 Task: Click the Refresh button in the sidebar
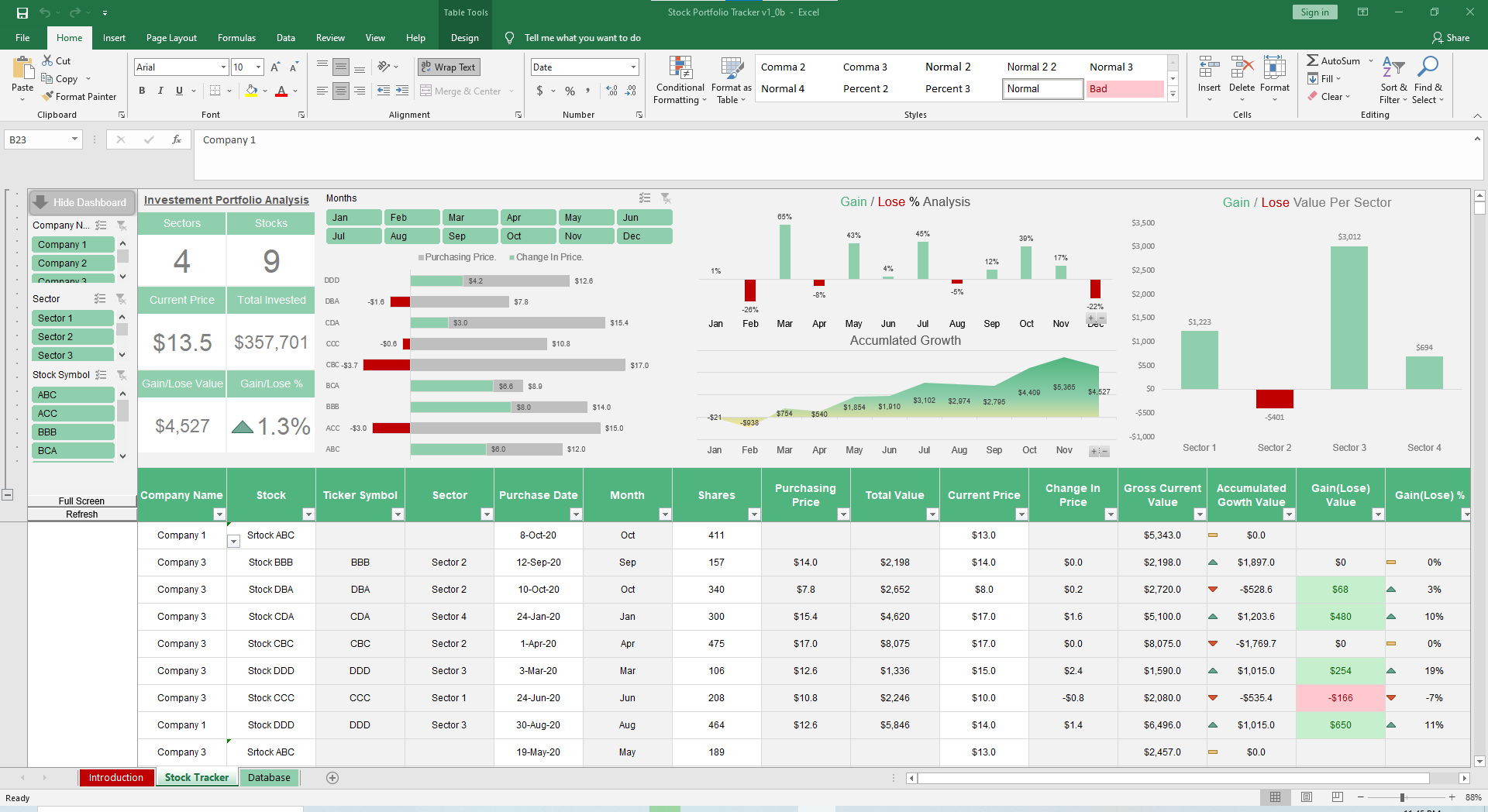click(81, 514)
